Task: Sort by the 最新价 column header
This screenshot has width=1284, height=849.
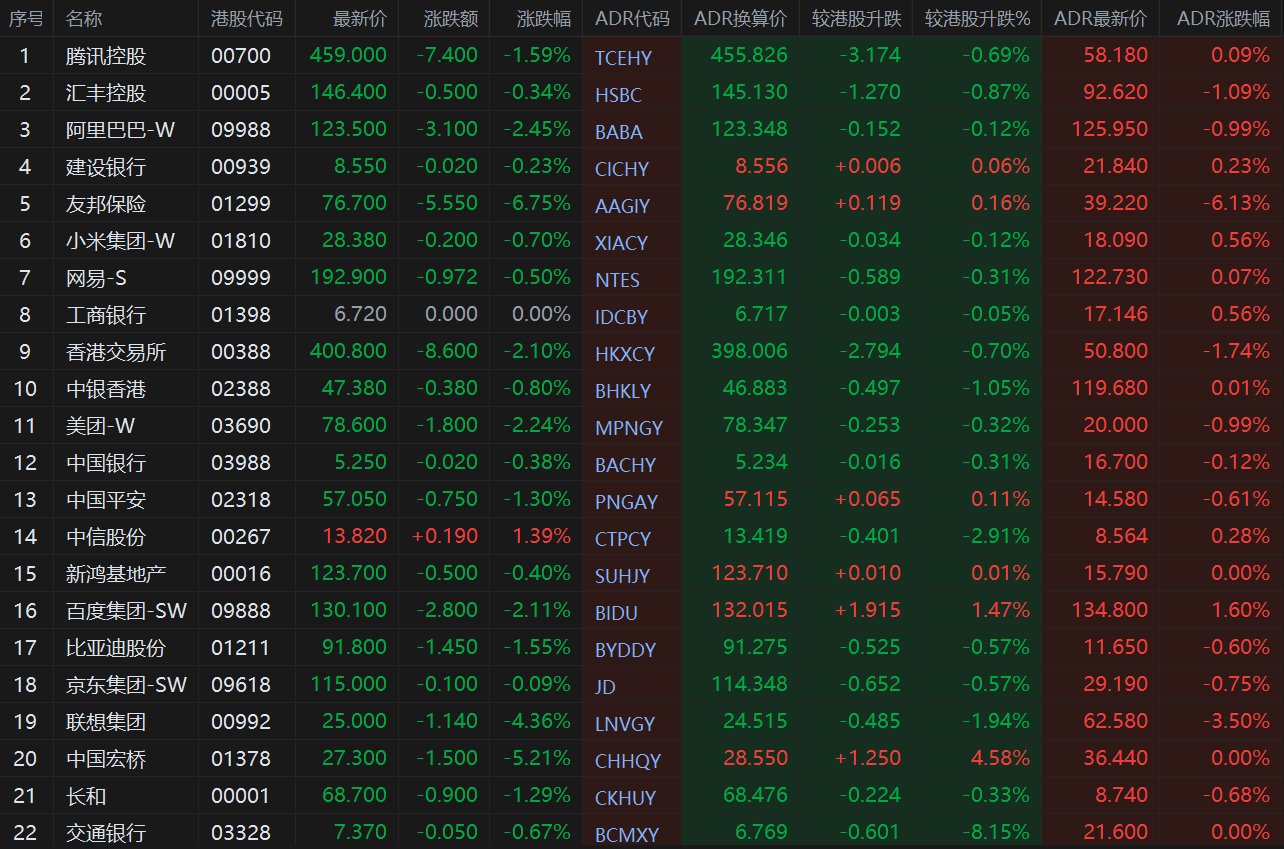Action: (360, 19)
